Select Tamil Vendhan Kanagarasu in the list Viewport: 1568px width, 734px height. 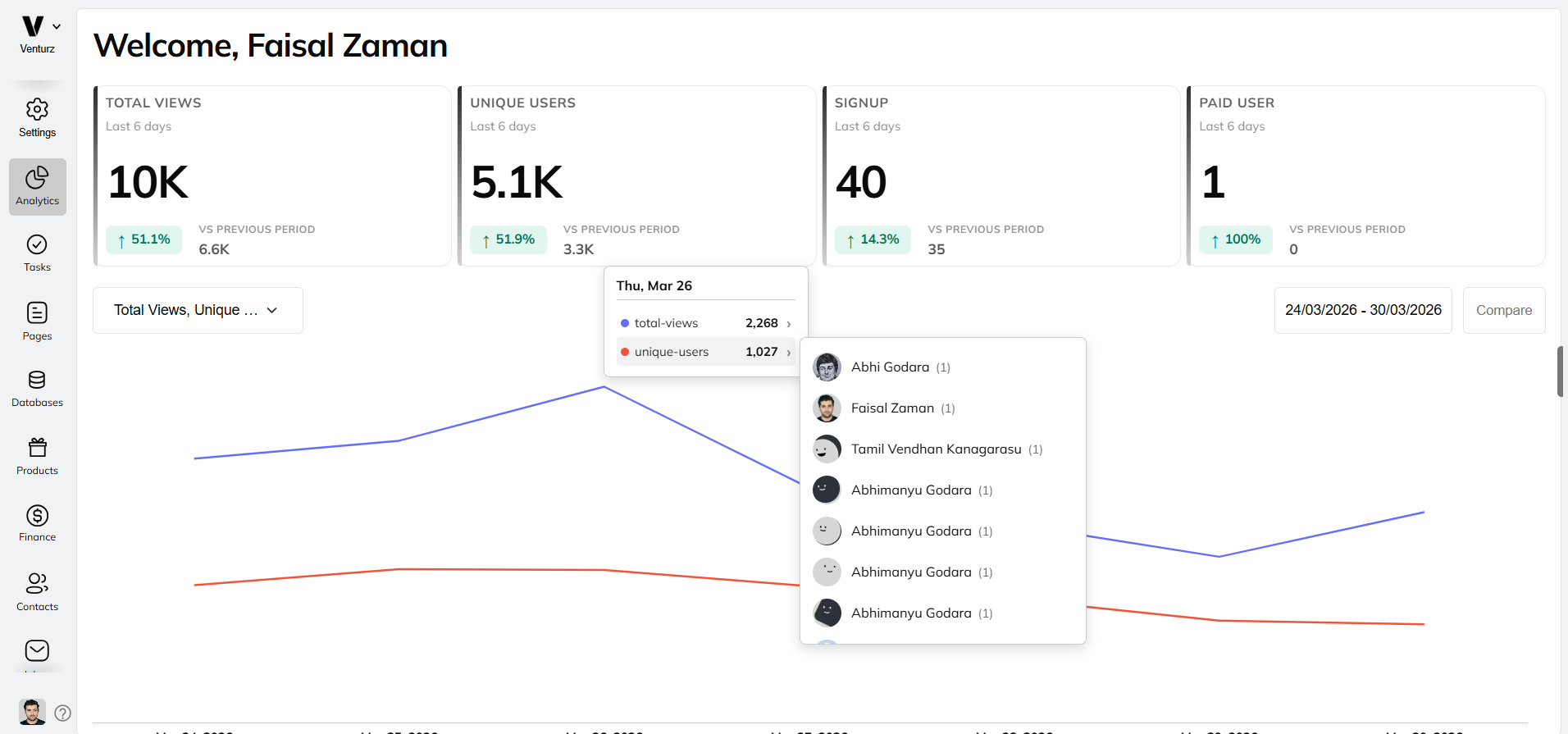pyautogui.click(x=936, y=449)
